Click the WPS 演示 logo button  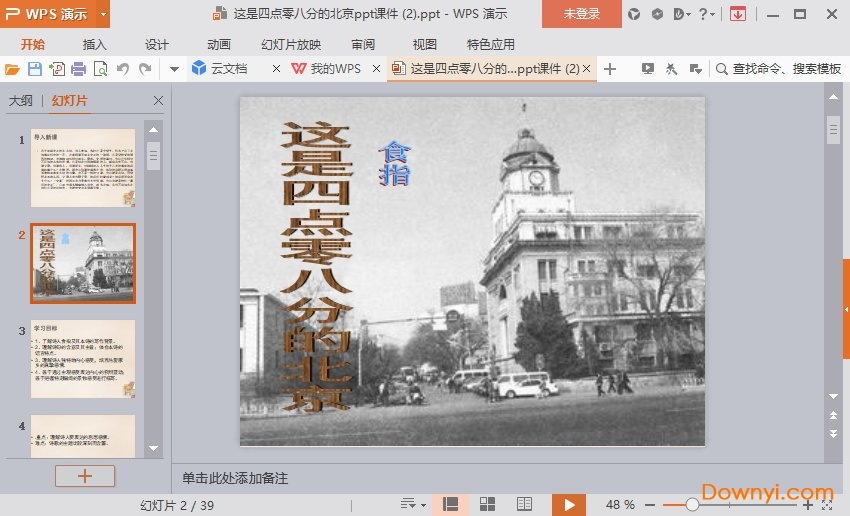coord(48,14)
